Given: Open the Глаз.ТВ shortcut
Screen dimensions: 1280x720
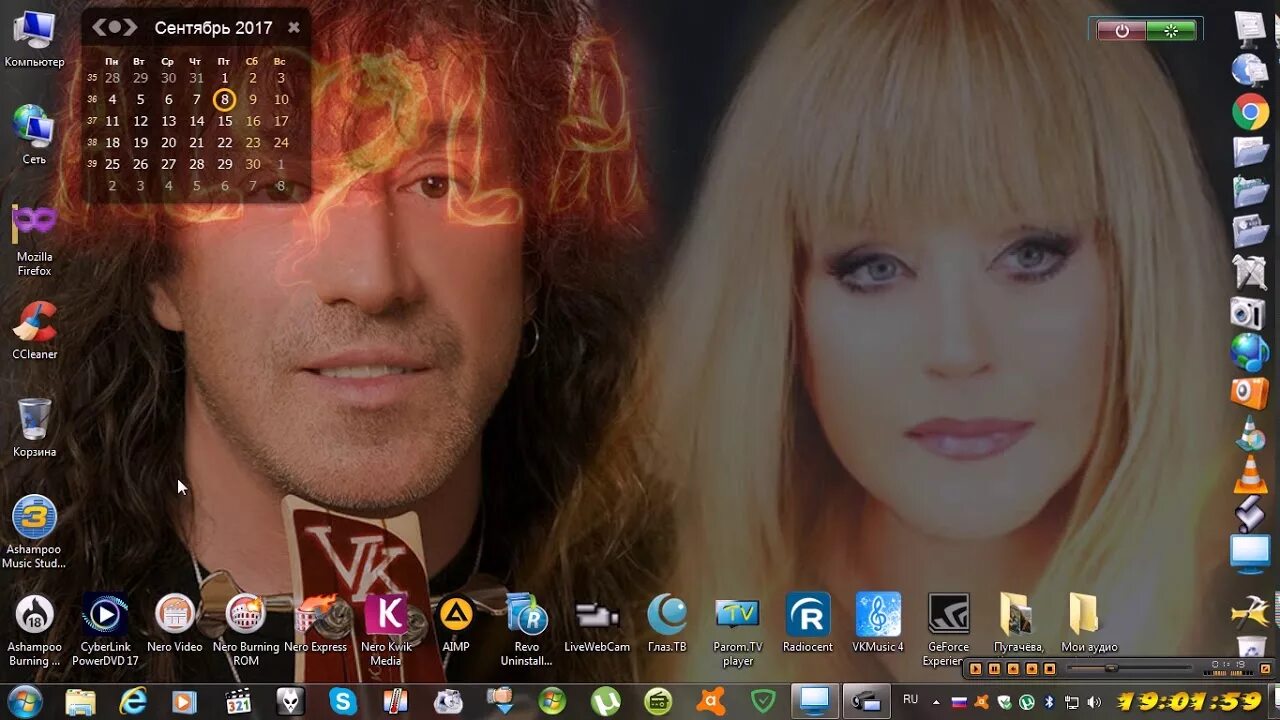Looking at the screenshot, I should (667, 624).
